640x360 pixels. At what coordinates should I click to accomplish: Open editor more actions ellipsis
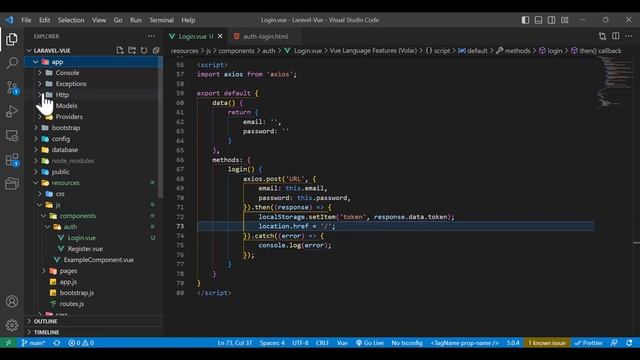628,36
